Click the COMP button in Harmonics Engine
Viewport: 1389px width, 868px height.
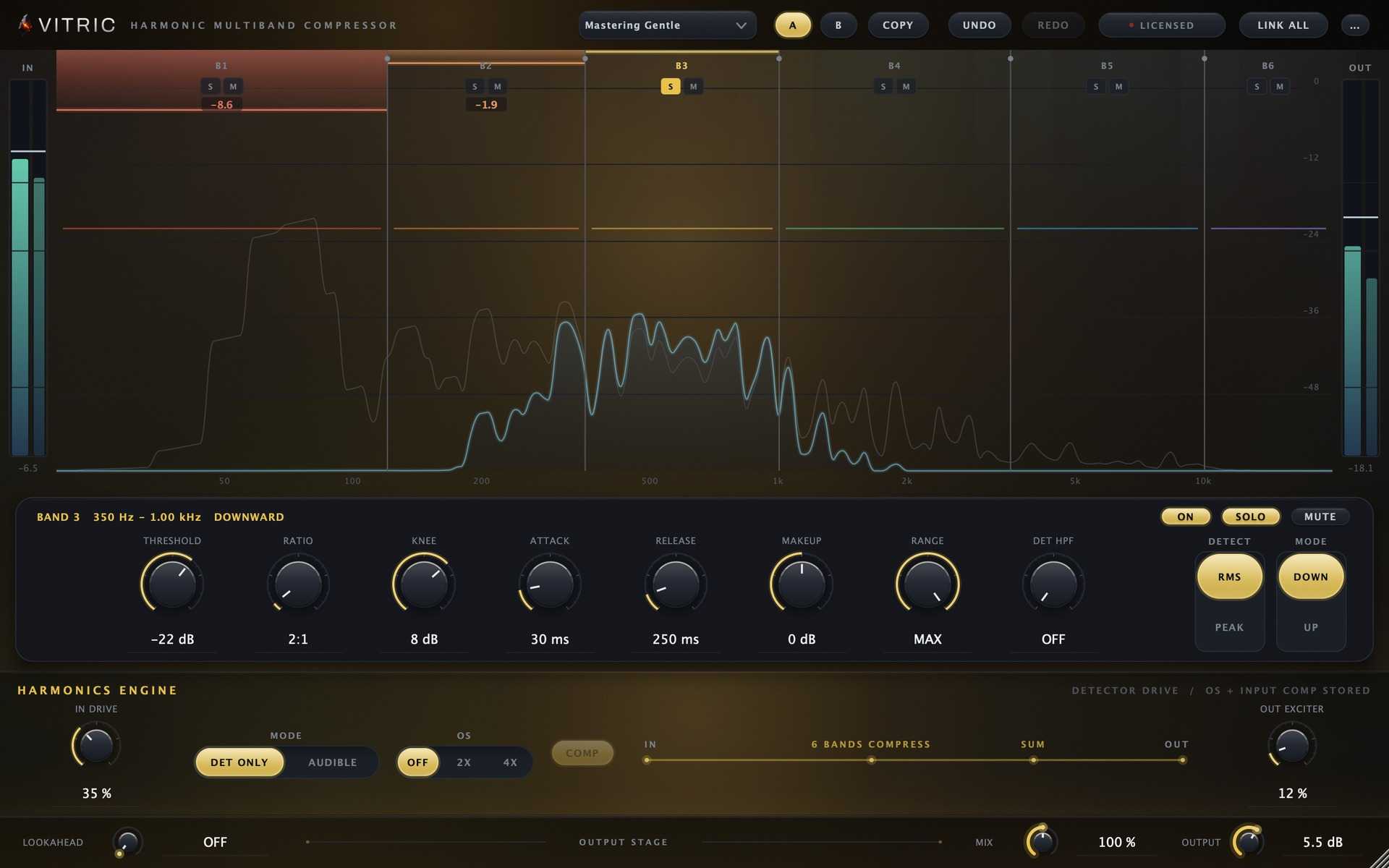point(582,753)
